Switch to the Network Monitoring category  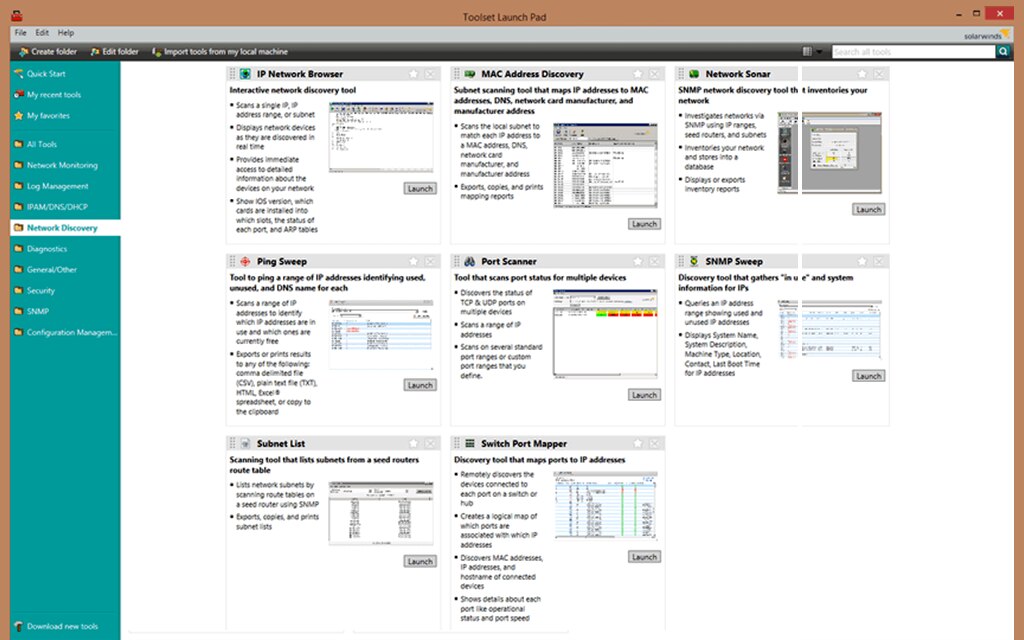click(63, 165)
